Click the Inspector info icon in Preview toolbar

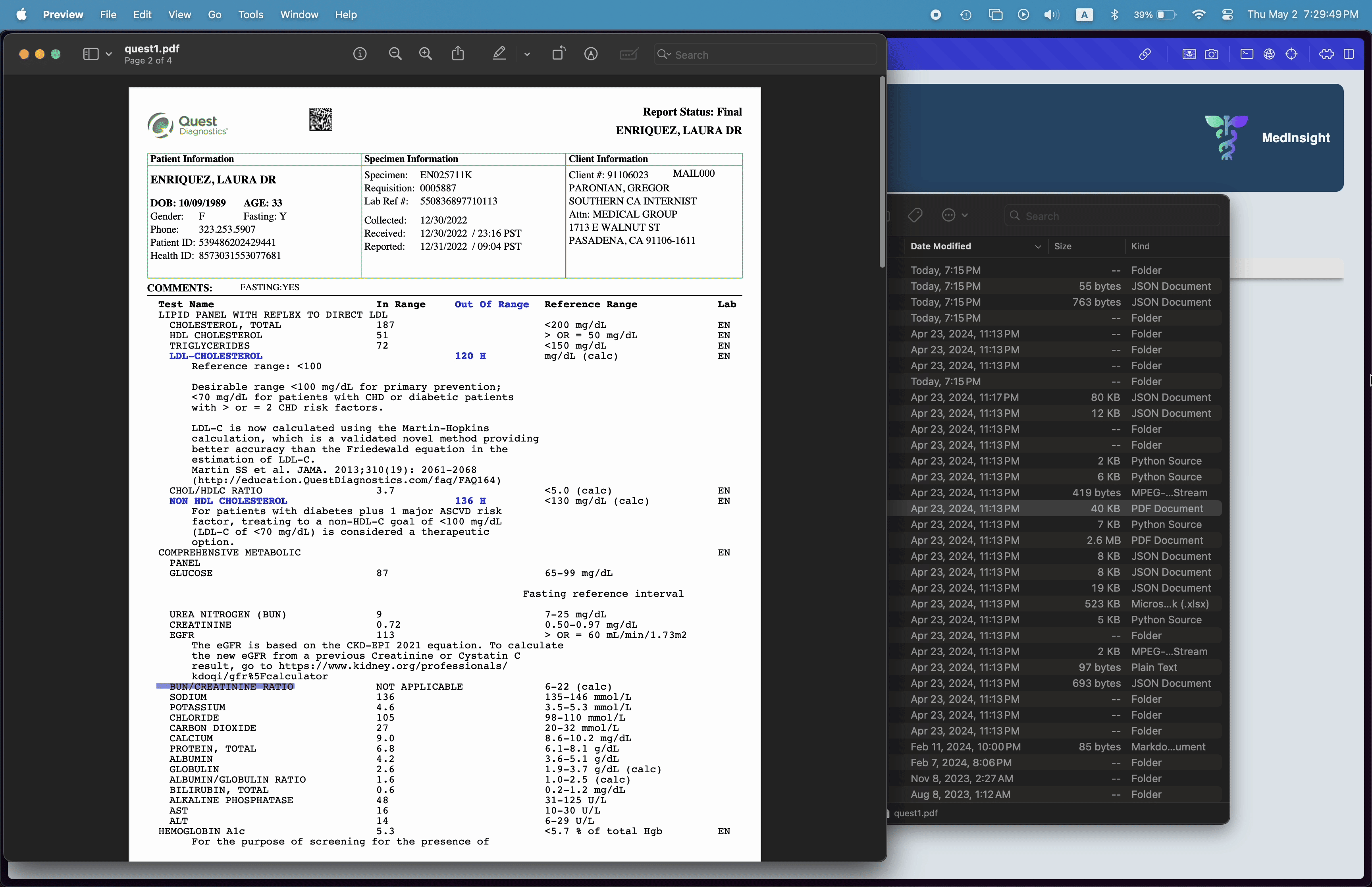[360, 54]
